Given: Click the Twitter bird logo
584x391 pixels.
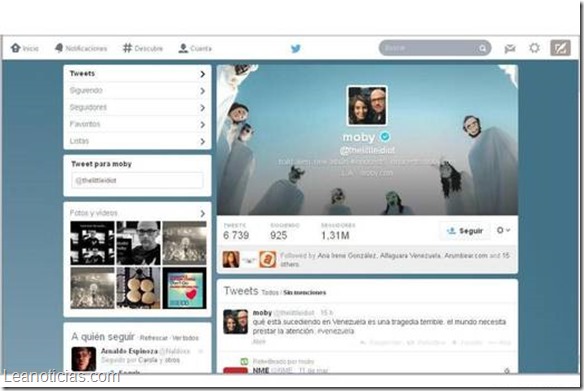Looking at the screenshot, I should coord(296,48).
